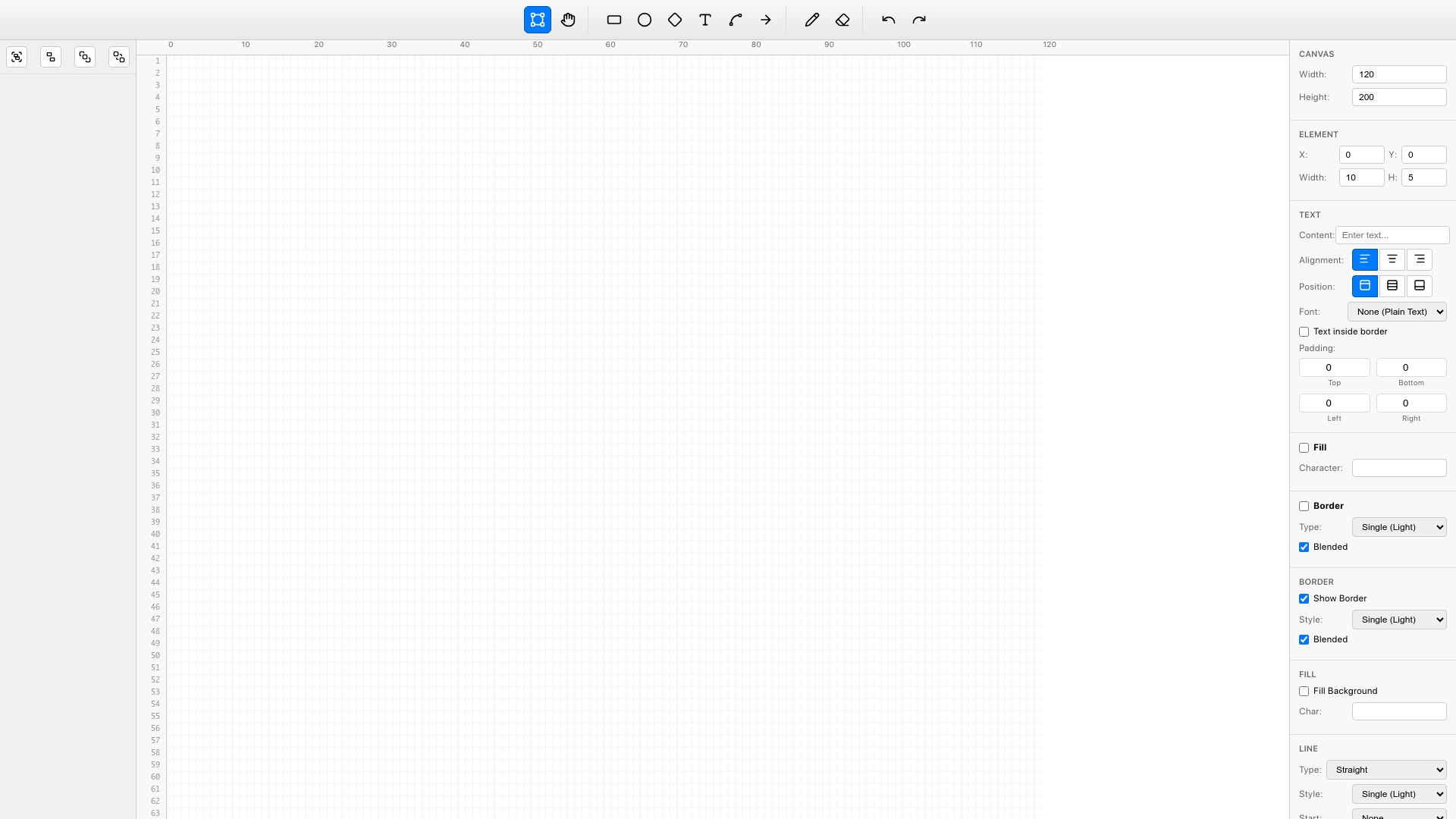Set text position to middle

(x=1392, y=286)
